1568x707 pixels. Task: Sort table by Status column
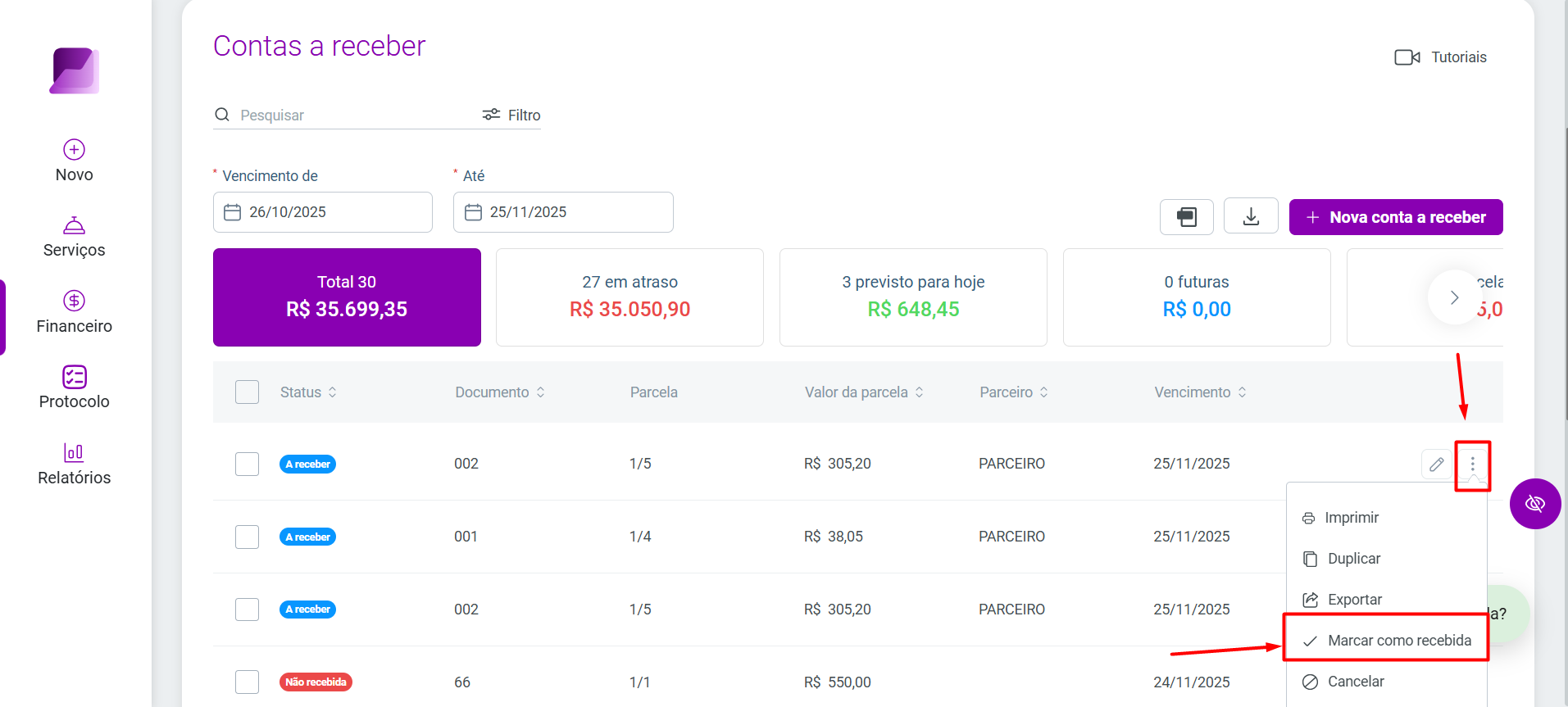308,392
